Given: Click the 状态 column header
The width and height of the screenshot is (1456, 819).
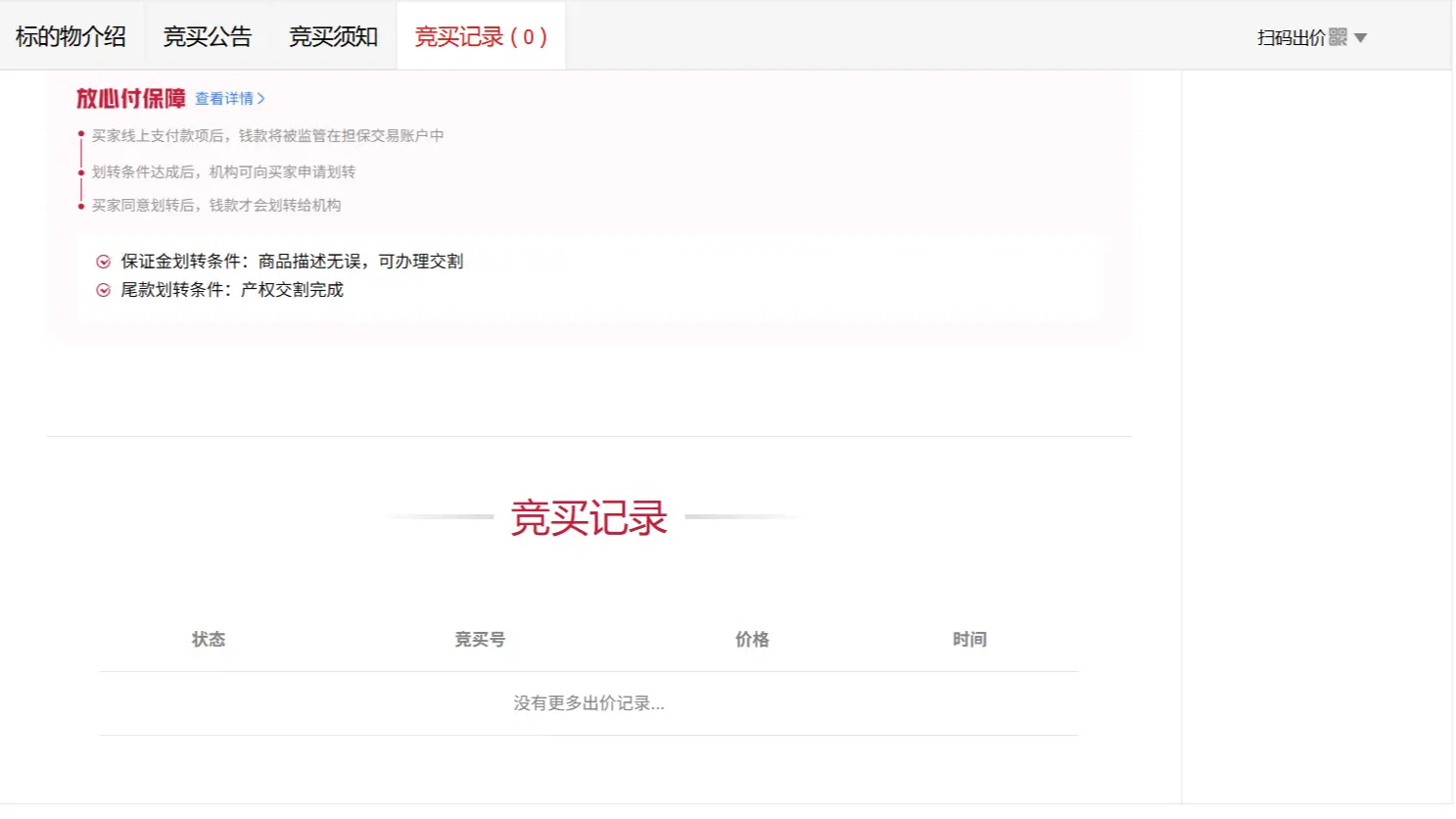Looking at the screenshot, I should point(209,640).
